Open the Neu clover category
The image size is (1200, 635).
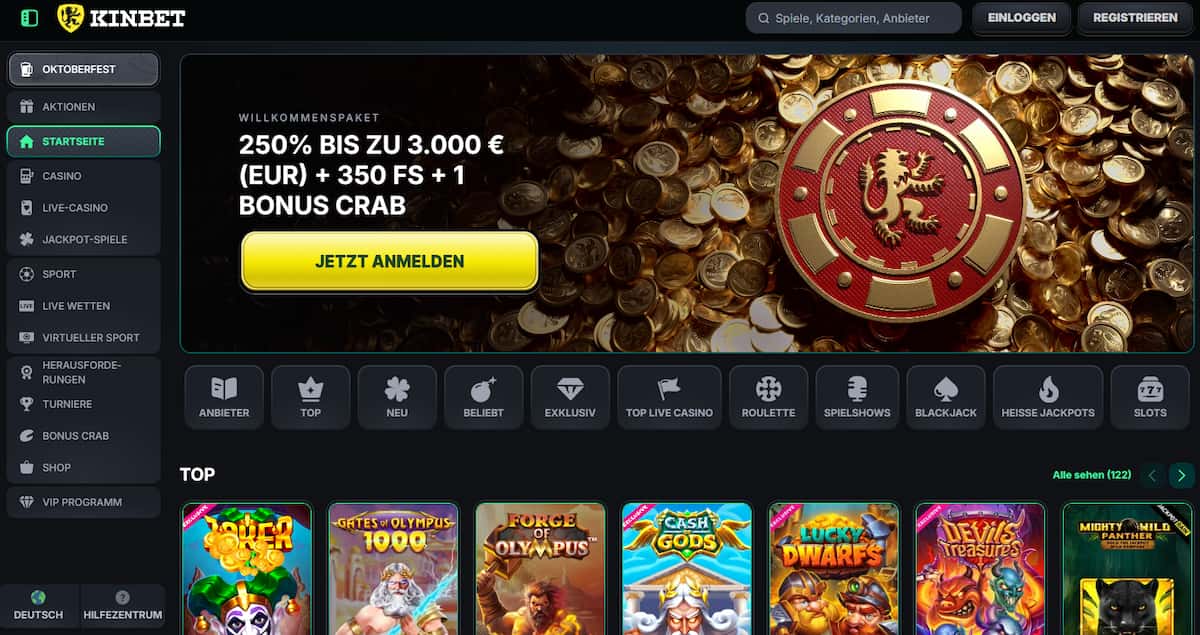coord(397,397)
